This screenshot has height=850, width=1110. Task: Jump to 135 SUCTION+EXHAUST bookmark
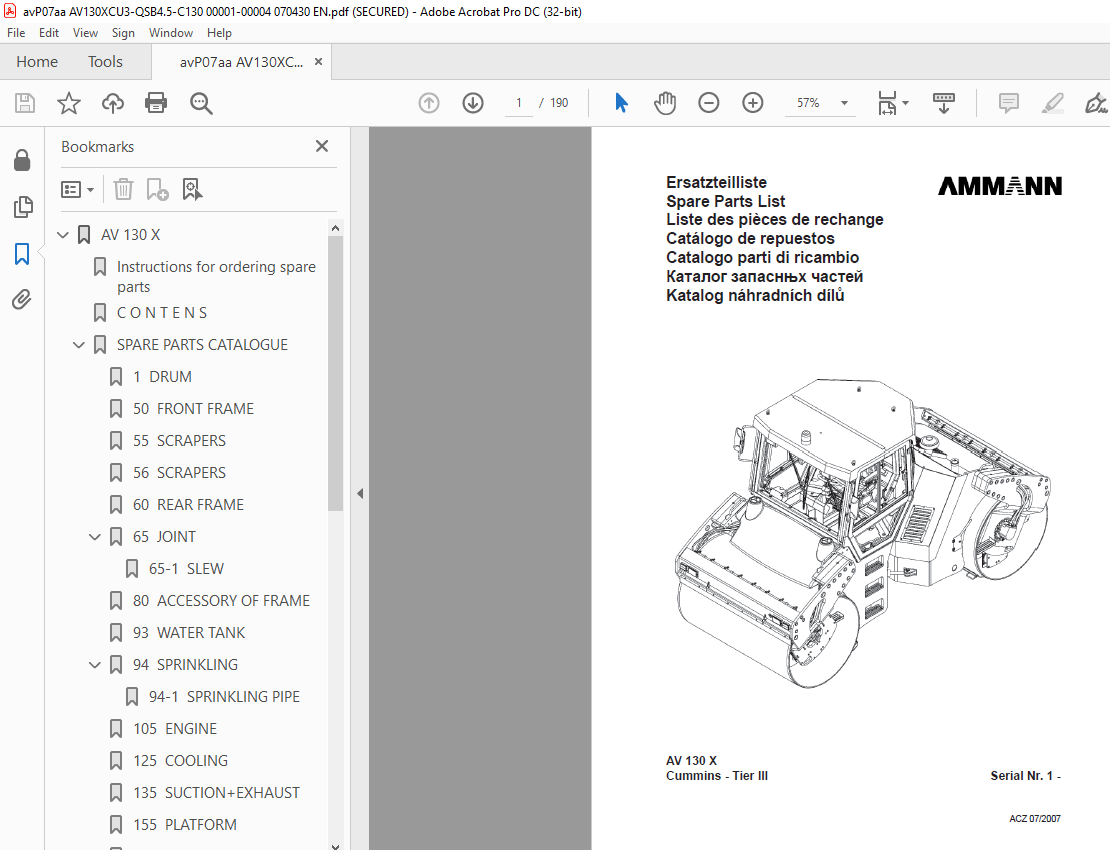(217, 793)
